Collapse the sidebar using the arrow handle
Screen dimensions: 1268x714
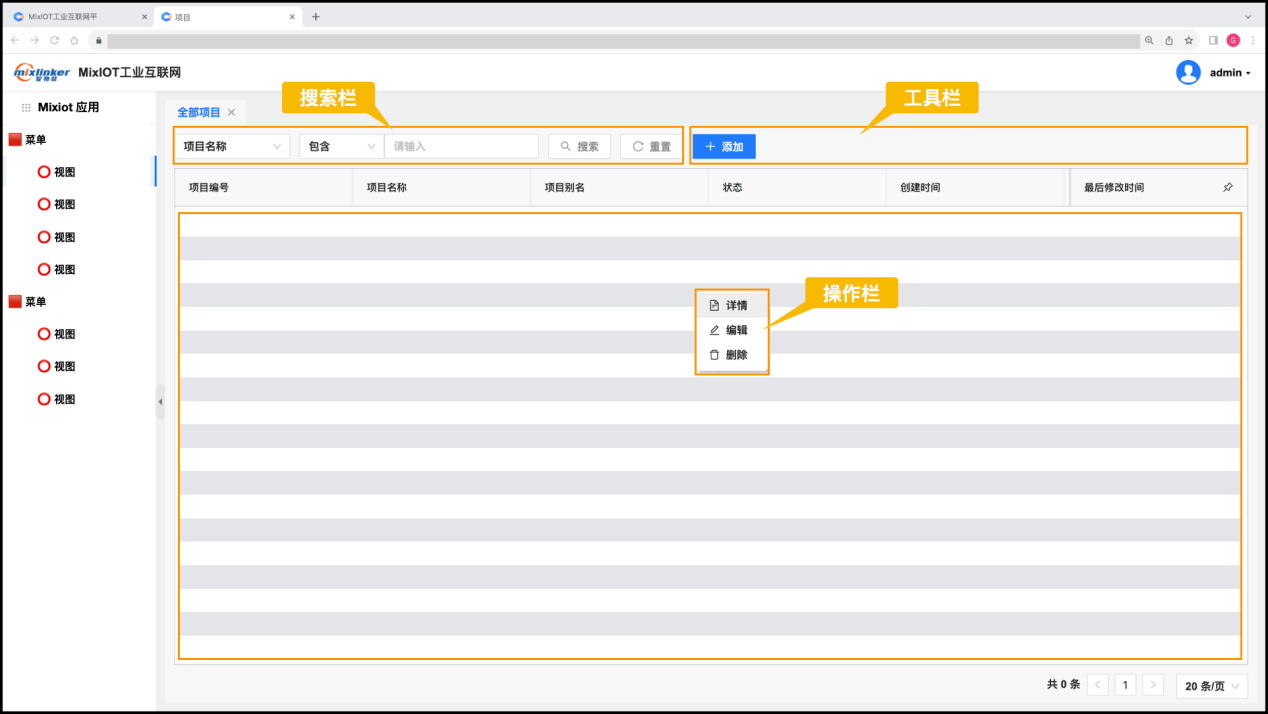click(160, 401)
